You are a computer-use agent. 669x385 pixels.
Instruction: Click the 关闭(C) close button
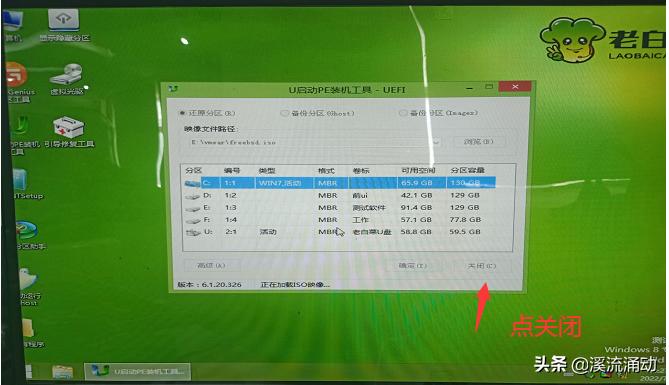482,266
